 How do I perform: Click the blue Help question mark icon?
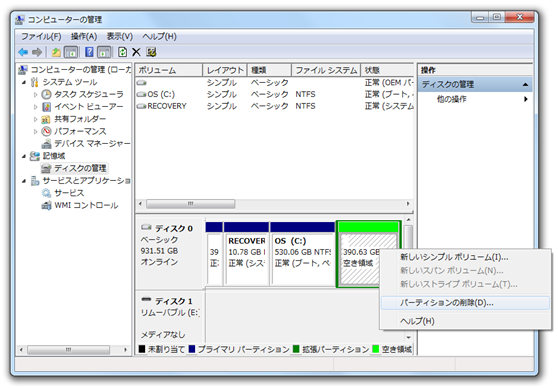point(89,52)
